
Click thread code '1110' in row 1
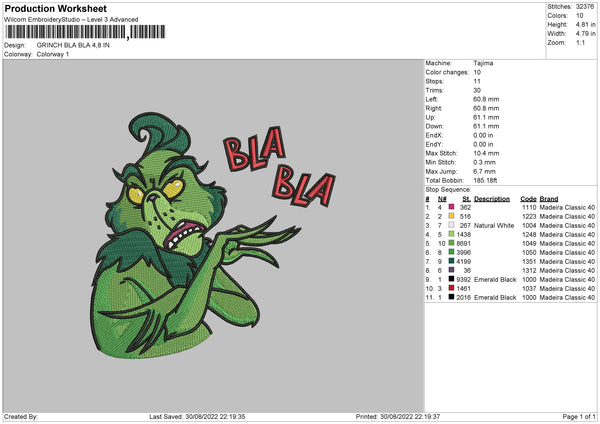[x=529, y=207]
